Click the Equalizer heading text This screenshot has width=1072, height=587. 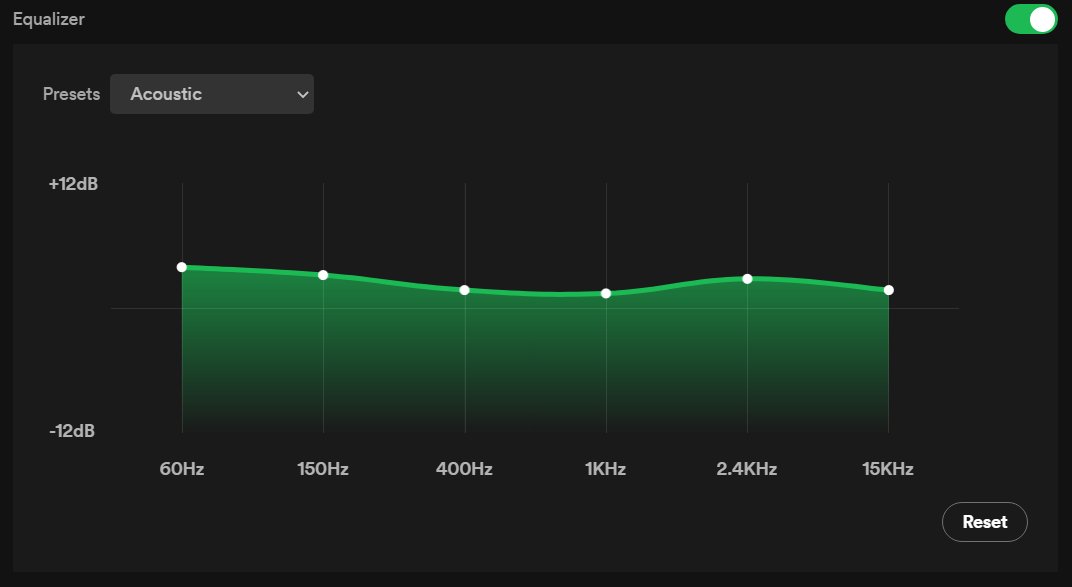coord(48,18)
